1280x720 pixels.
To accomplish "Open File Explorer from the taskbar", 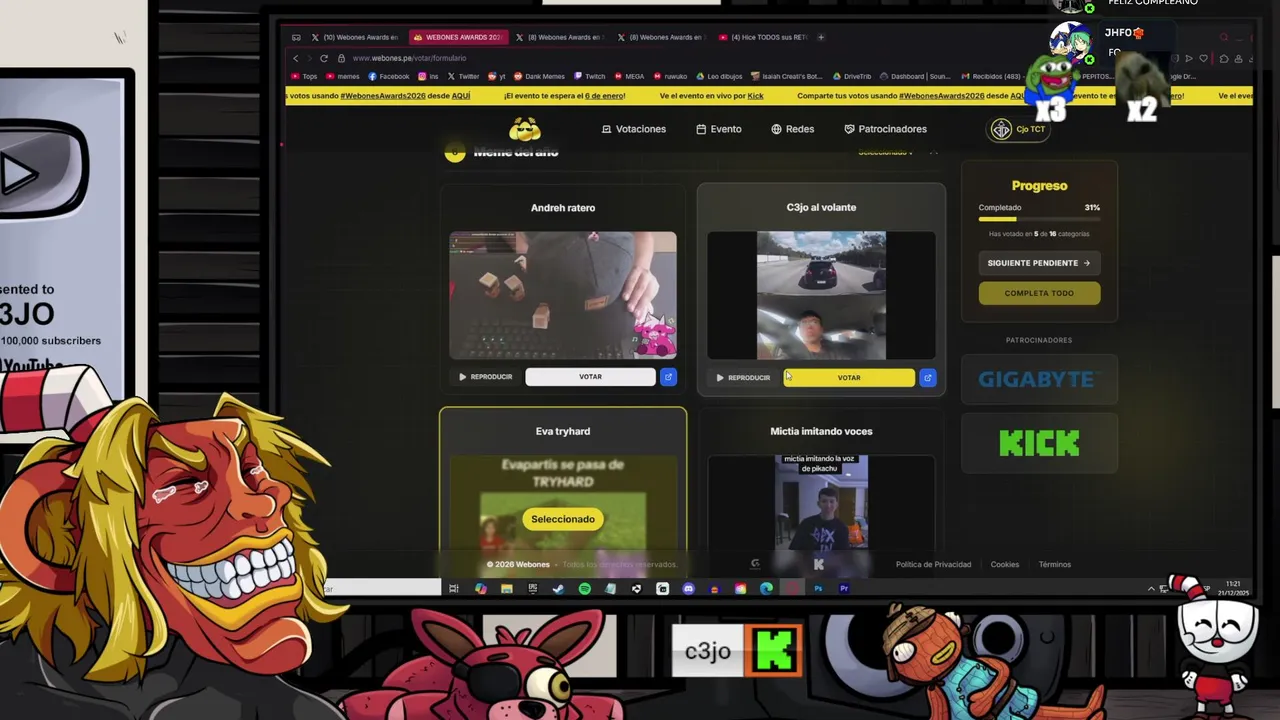I will point(506,589).
